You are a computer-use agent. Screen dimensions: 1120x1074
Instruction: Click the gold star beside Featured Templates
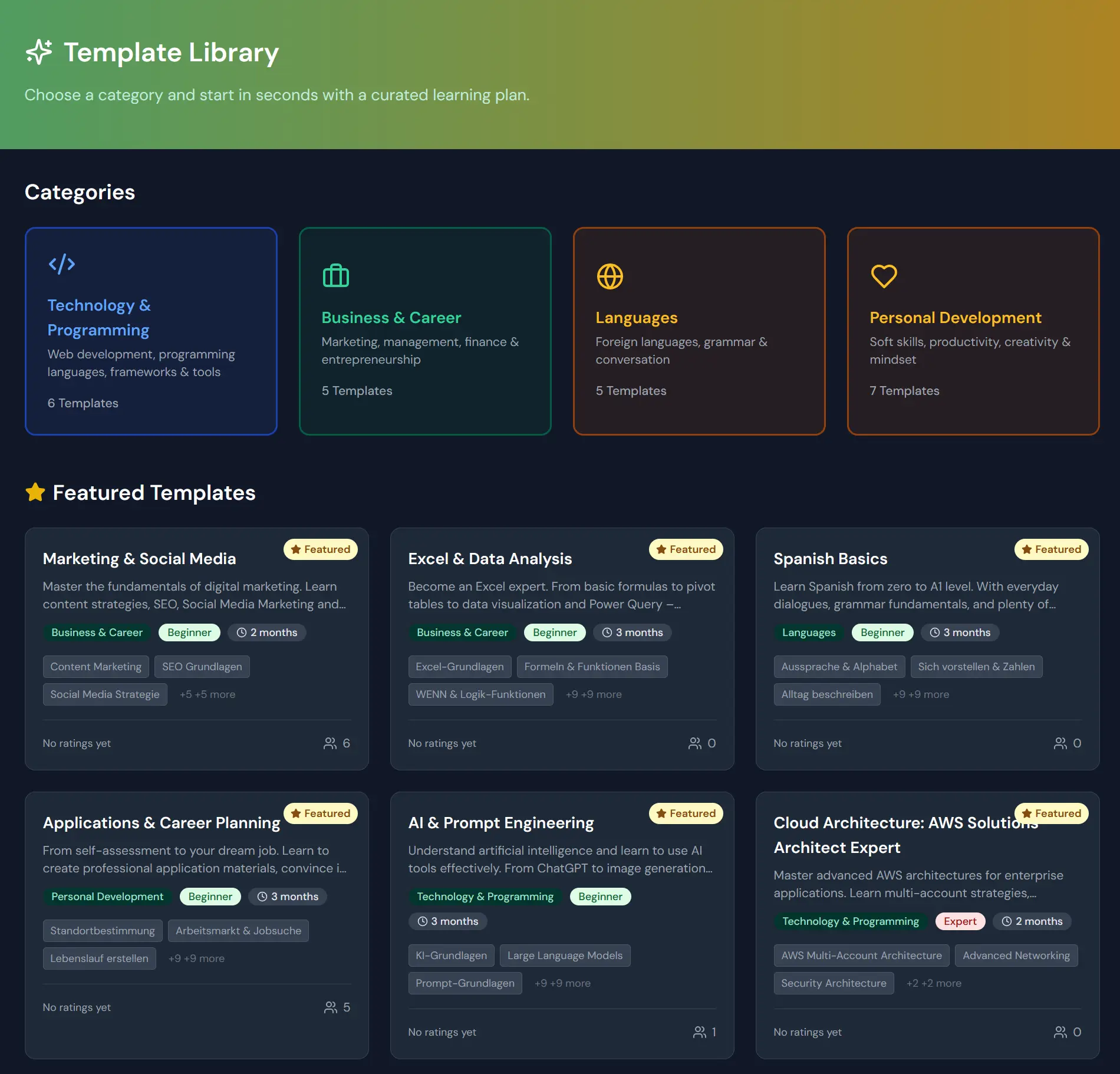point(35,492)
